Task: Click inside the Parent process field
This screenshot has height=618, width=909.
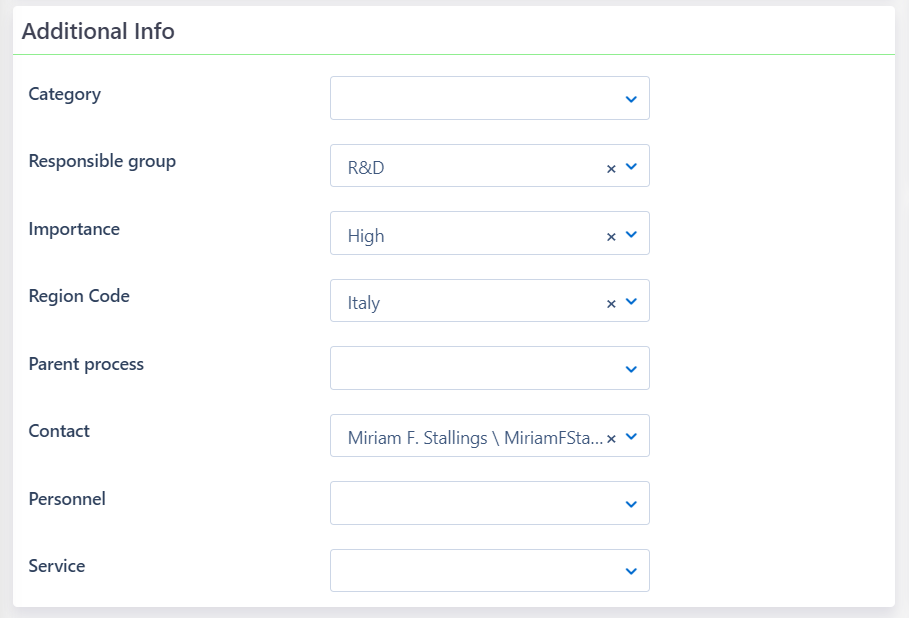Action: tap(470, 369)
